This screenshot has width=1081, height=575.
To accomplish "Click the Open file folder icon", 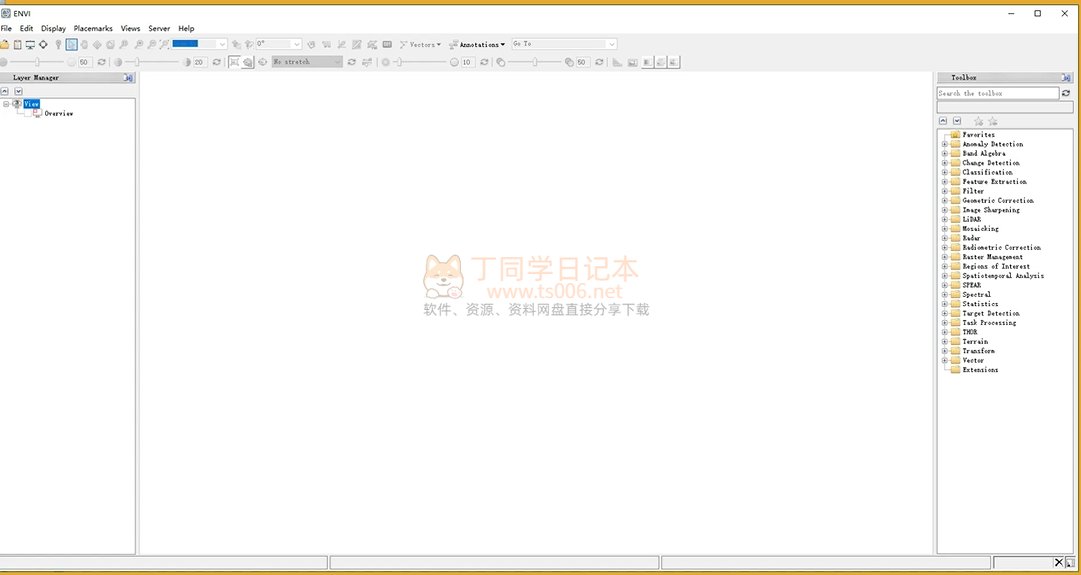I will 4,44.
